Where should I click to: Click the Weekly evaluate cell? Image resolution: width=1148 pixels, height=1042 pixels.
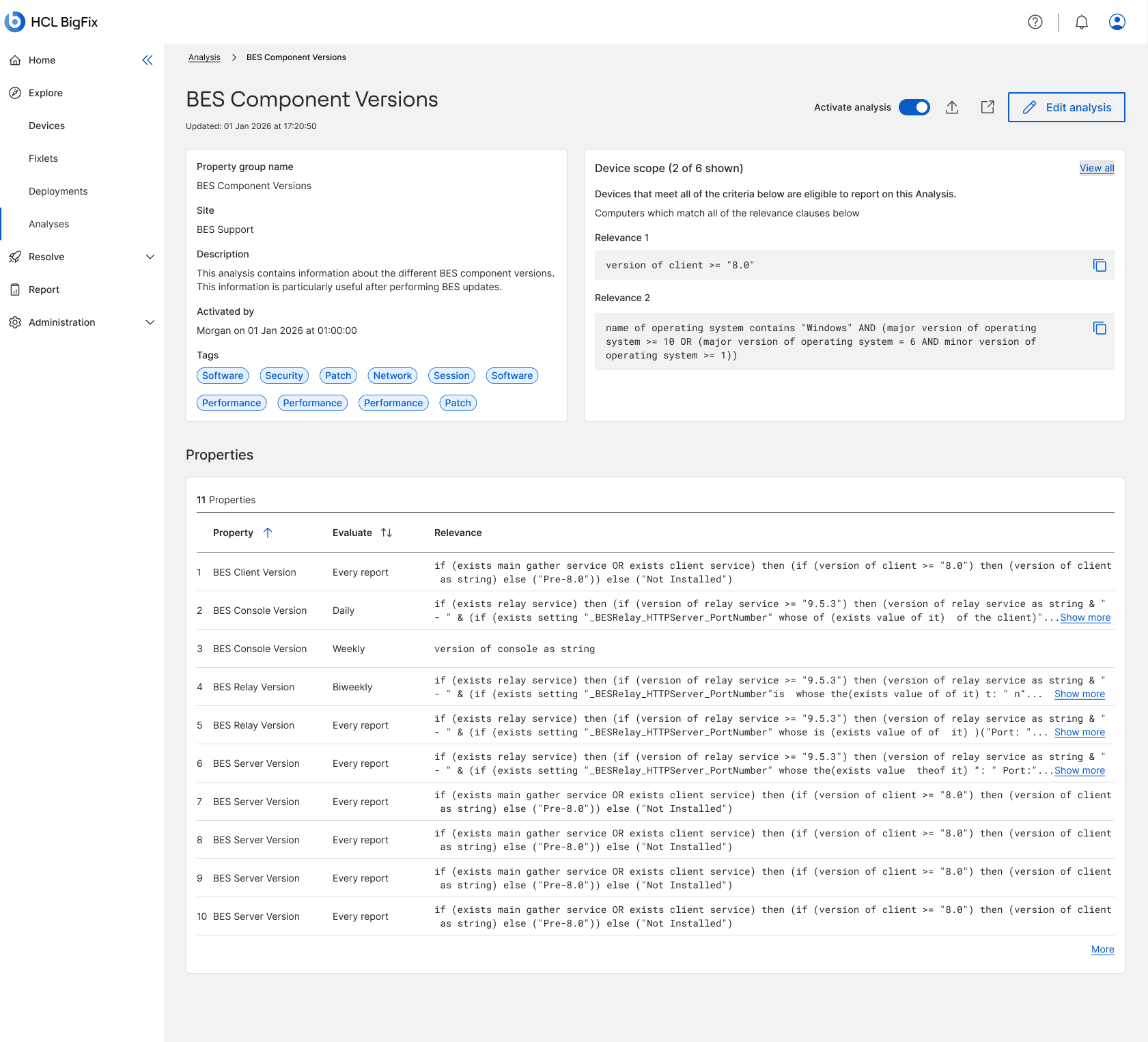pos(348,649)
